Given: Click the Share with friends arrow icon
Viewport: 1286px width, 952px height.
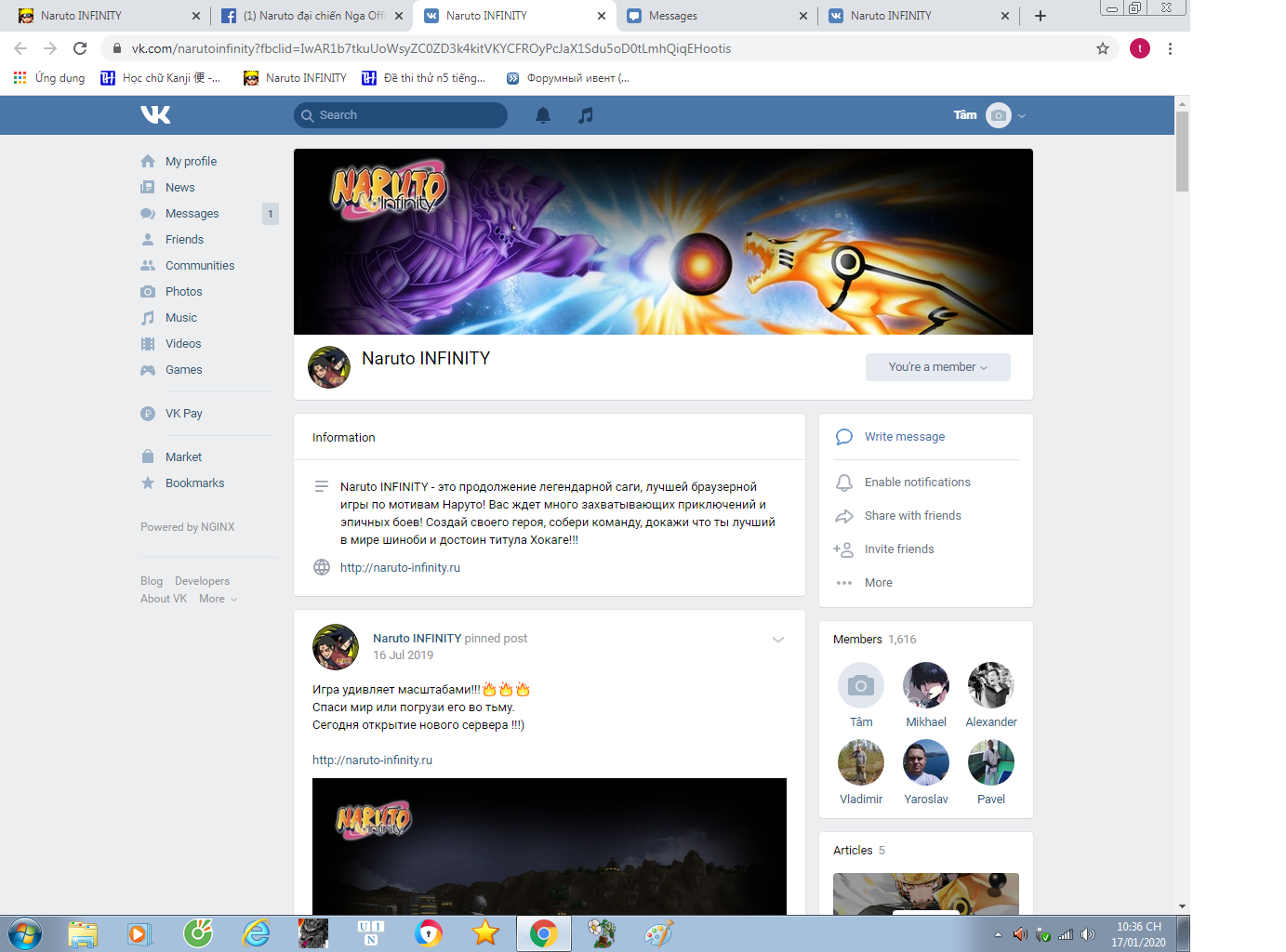Looking at the screenshot, I should coord(844,516).
